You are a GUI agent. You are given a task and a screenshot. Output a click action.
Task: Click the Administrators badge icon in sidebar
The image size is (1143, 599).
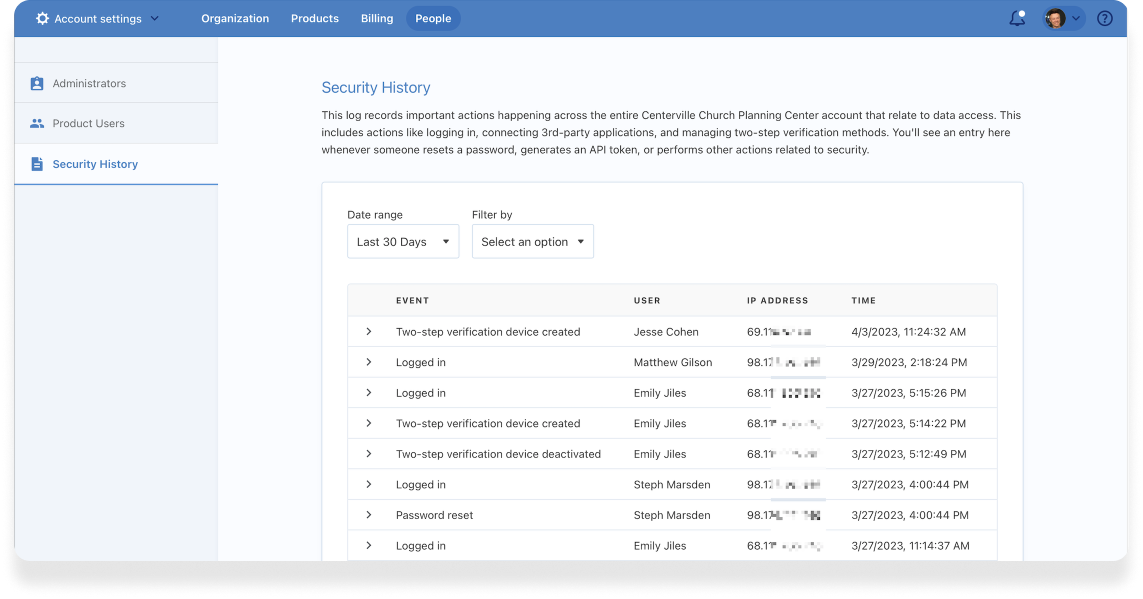[x=37, y=84]
